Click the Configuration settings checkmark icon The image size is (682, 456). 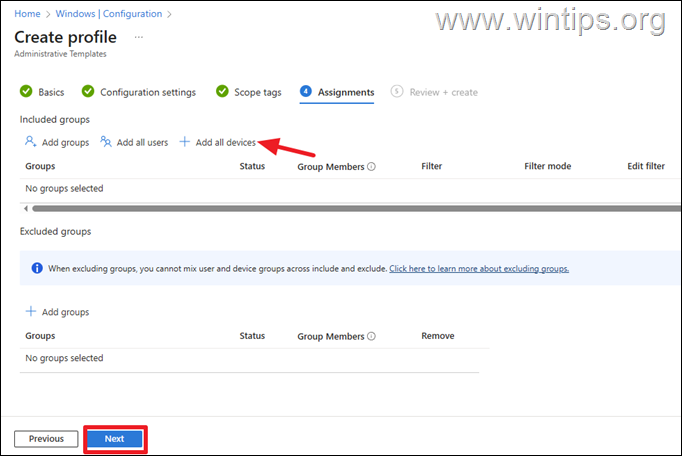tap(88, 91)
